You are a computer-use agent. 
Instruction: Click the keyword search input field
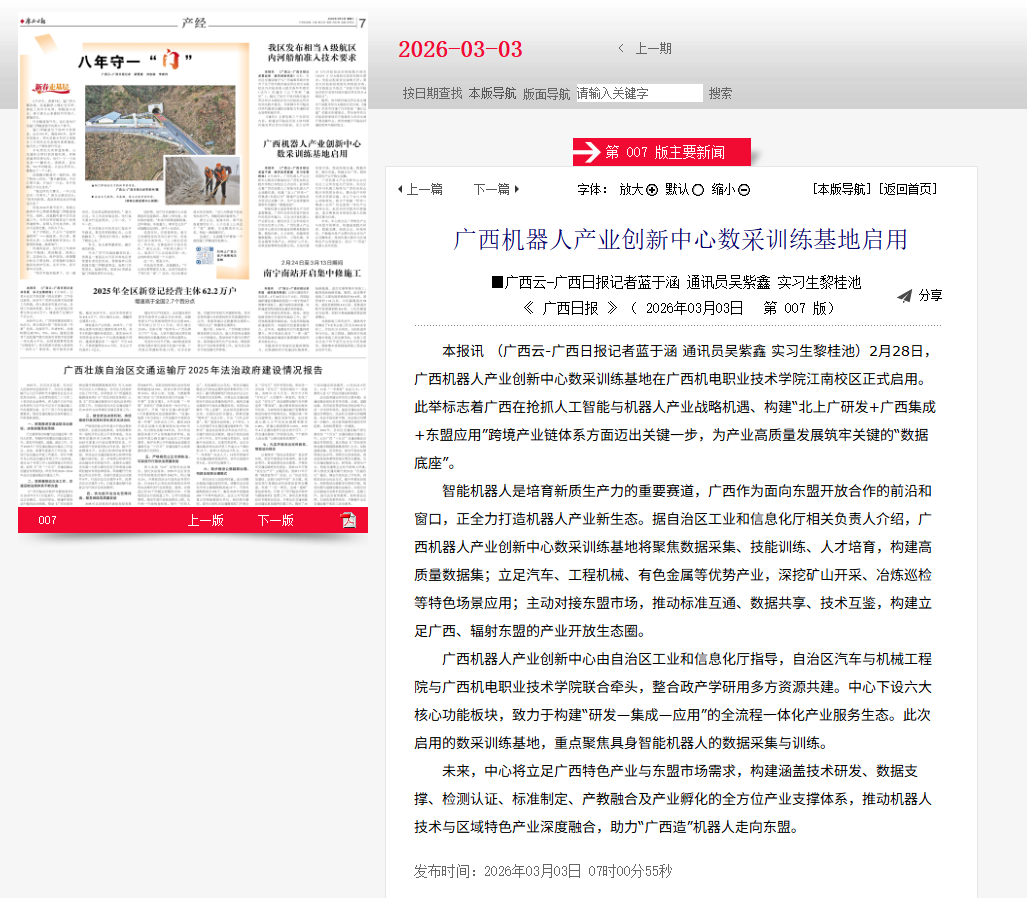[639, 93]
